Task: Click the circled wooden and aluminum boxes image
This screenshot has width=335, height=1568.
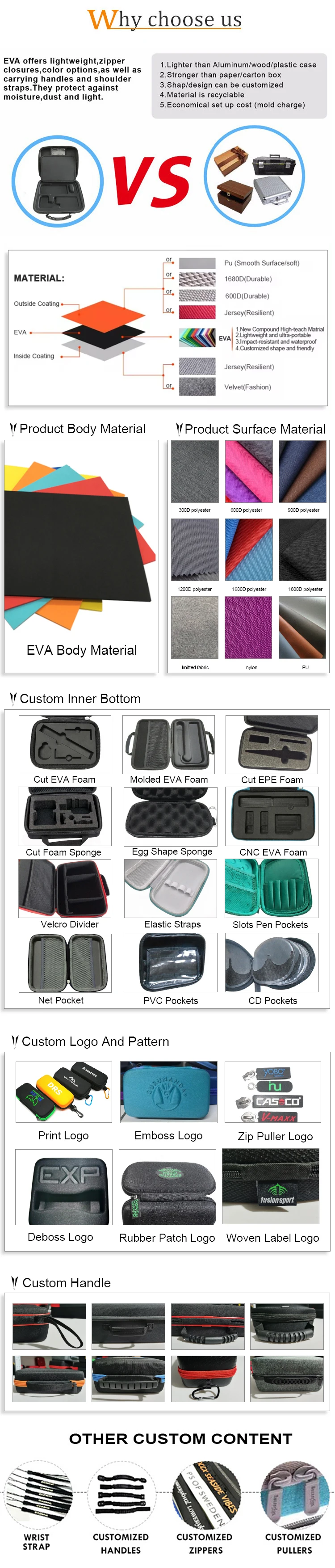Action: (254, 177)
